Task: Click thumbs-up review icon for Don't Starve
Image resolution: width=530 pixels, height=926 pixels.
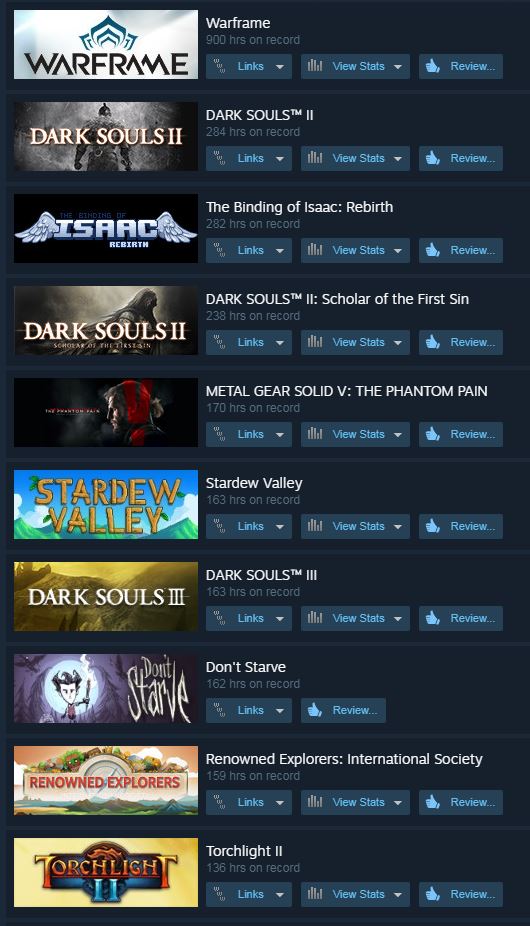Action: click(315, 710)
